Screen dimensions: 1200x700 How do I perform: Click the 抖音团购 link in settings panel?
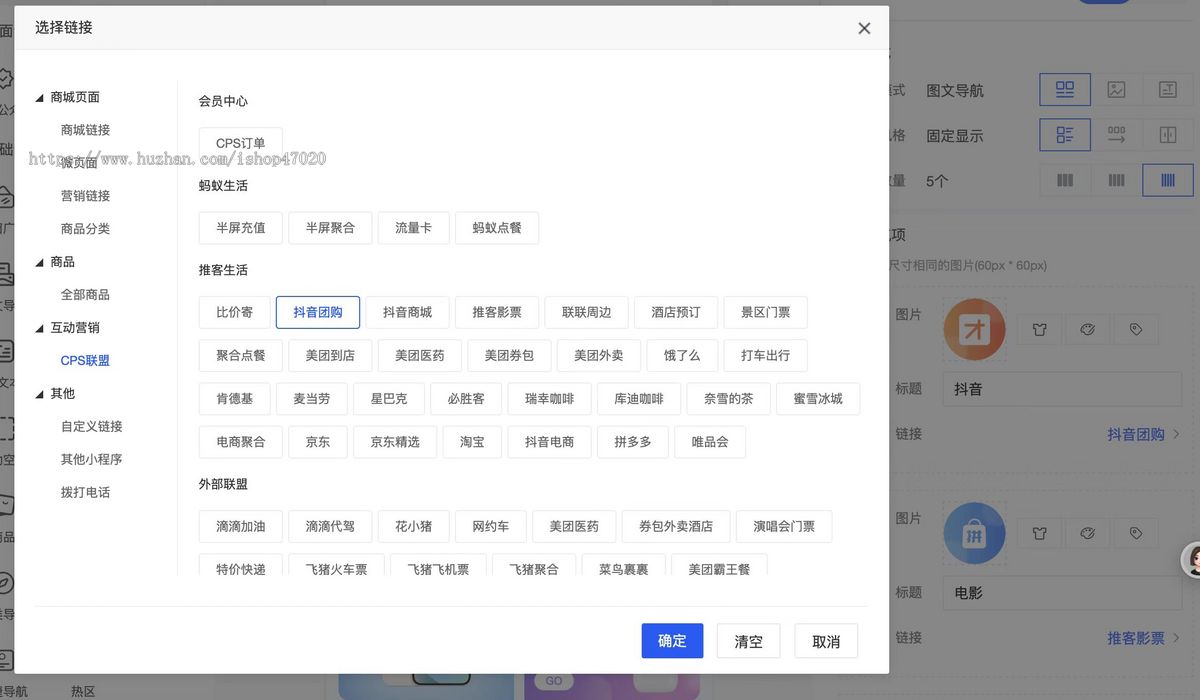click(x=1136, y=434)
